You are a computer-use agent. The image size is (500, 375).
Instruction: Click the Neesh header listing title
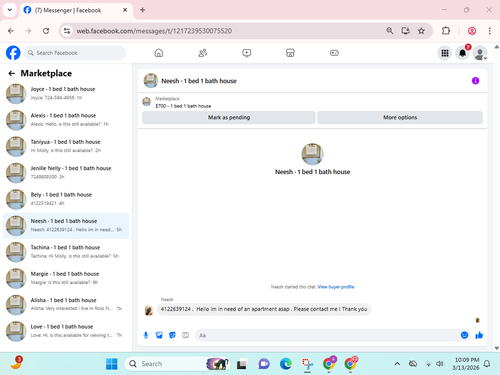[199, 81]
